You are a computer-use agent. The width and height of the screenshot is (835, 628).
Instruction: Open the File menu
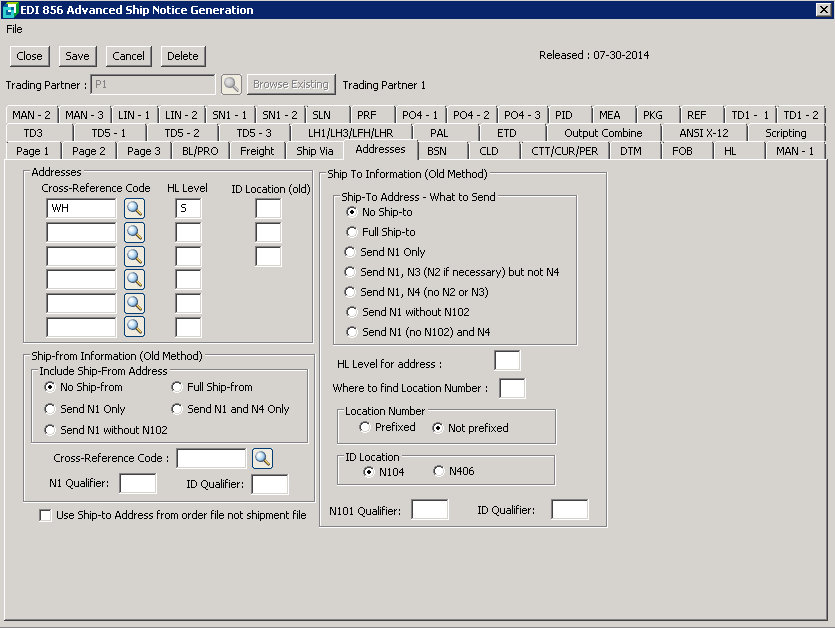point(14,29)
